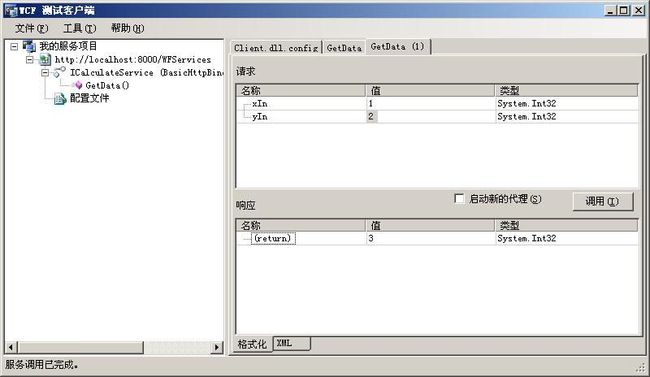Click the response 类型 column header
Viewport: 650px width, 377px height.
(566, 226)
